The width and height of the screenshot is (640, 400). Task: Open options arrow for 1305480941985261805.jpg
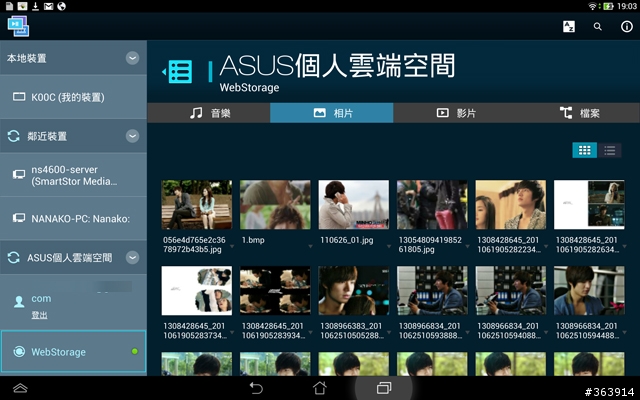point(467,246)
